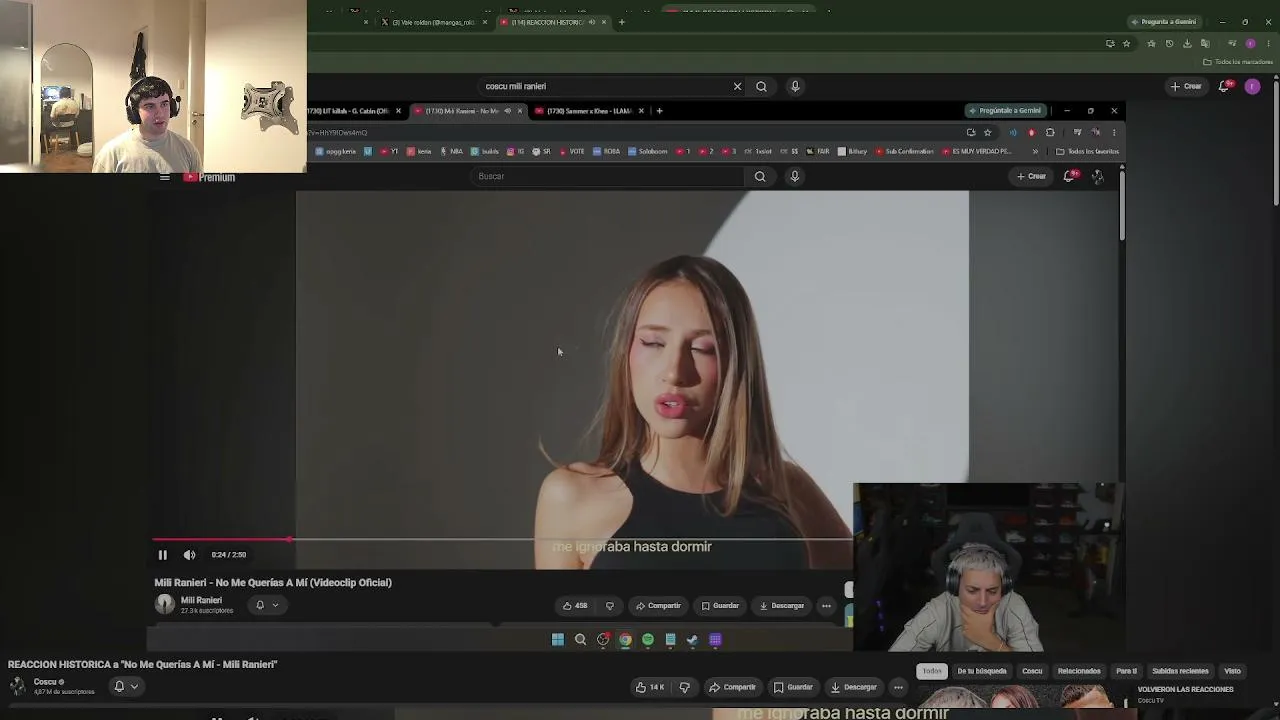1280x720 pixels.
Task: Open outer browser three-dot menu
Action: coord(1268,43)
